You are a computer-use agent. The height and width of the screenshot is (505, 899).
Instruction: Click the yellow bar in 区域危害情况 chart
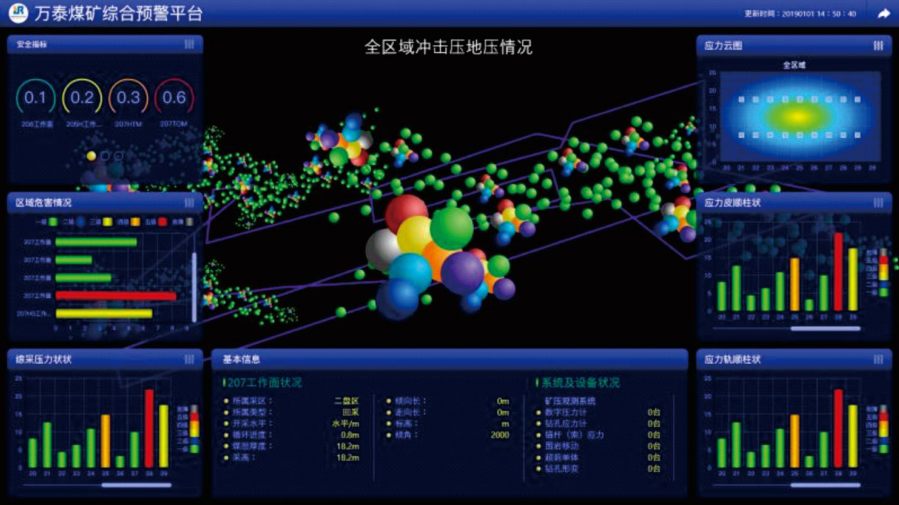pyautogui.click(x=104, y=314)
